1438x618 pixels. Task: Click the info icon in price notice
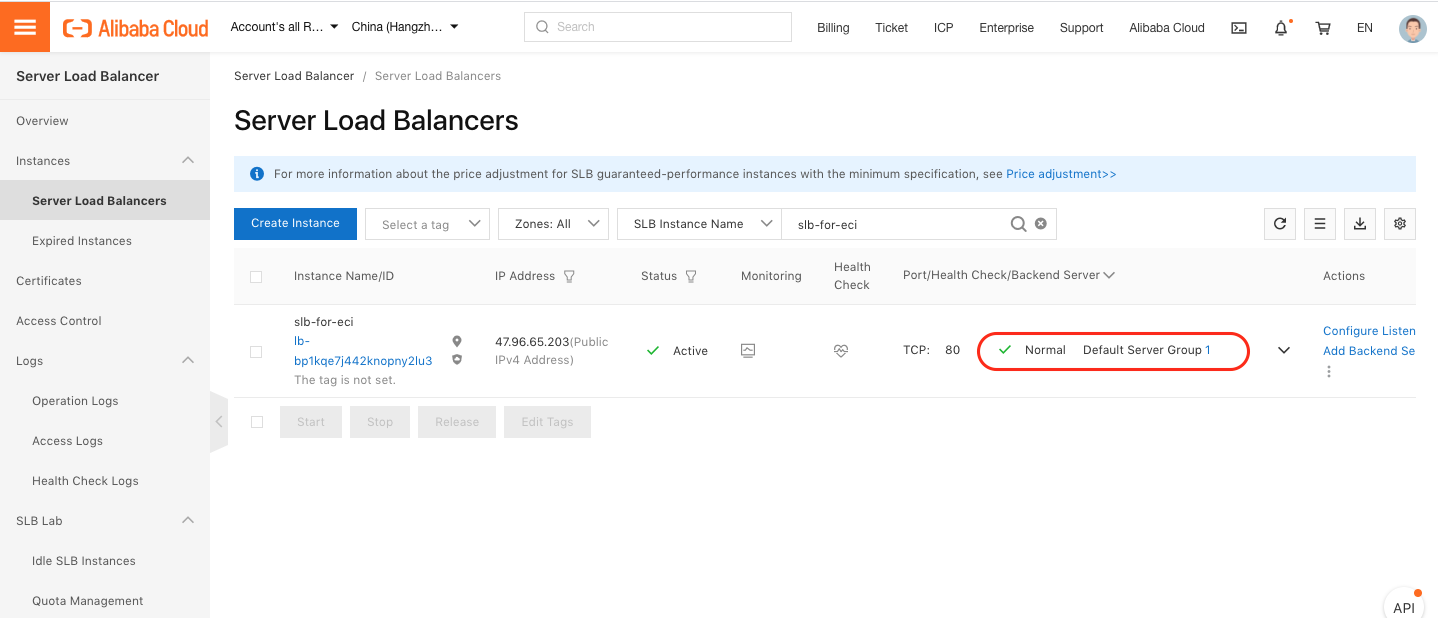[257, 174]
